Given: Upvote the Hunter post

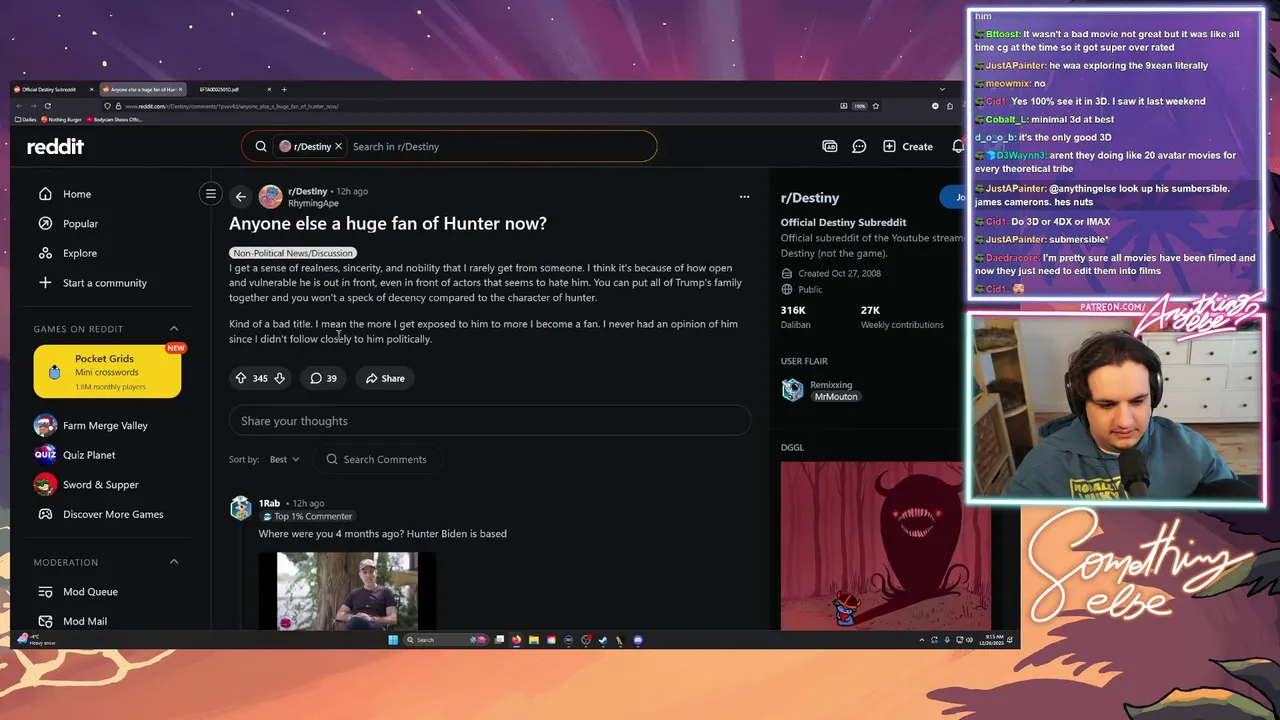Looking at the screenshot, I should (x=241, y=378).
